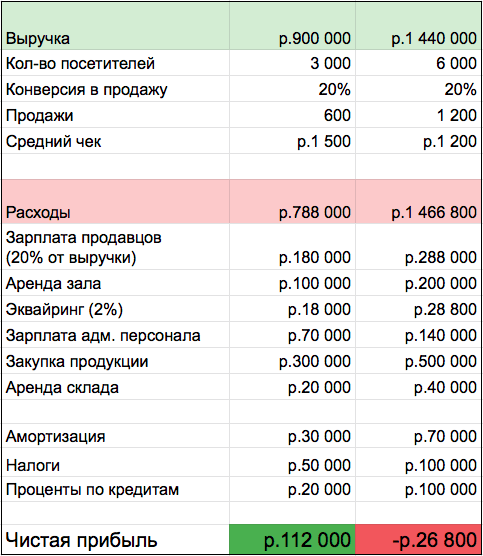
Task: Click the red -р.26 800 profit cell
Action: [418, 539]
